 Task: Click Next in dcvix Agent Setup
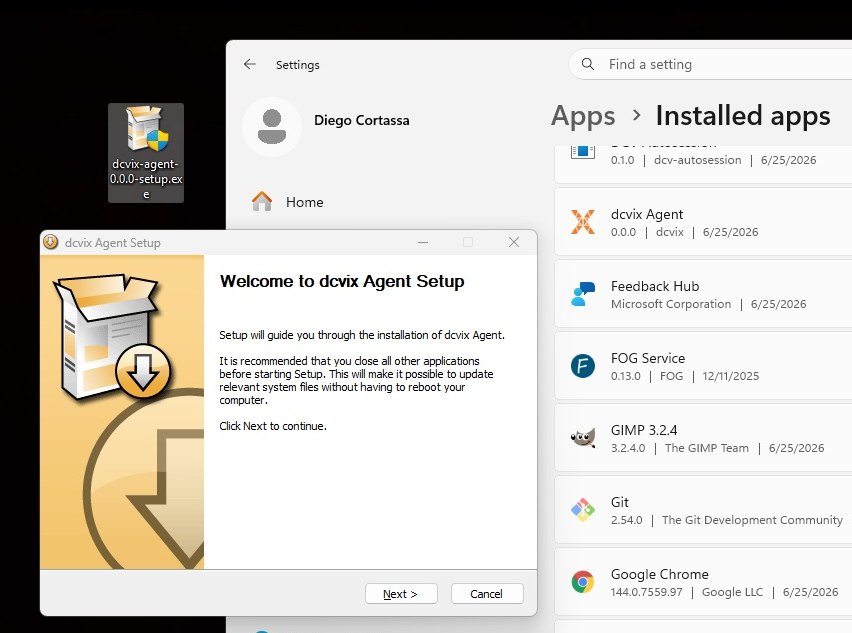(401, 593)
